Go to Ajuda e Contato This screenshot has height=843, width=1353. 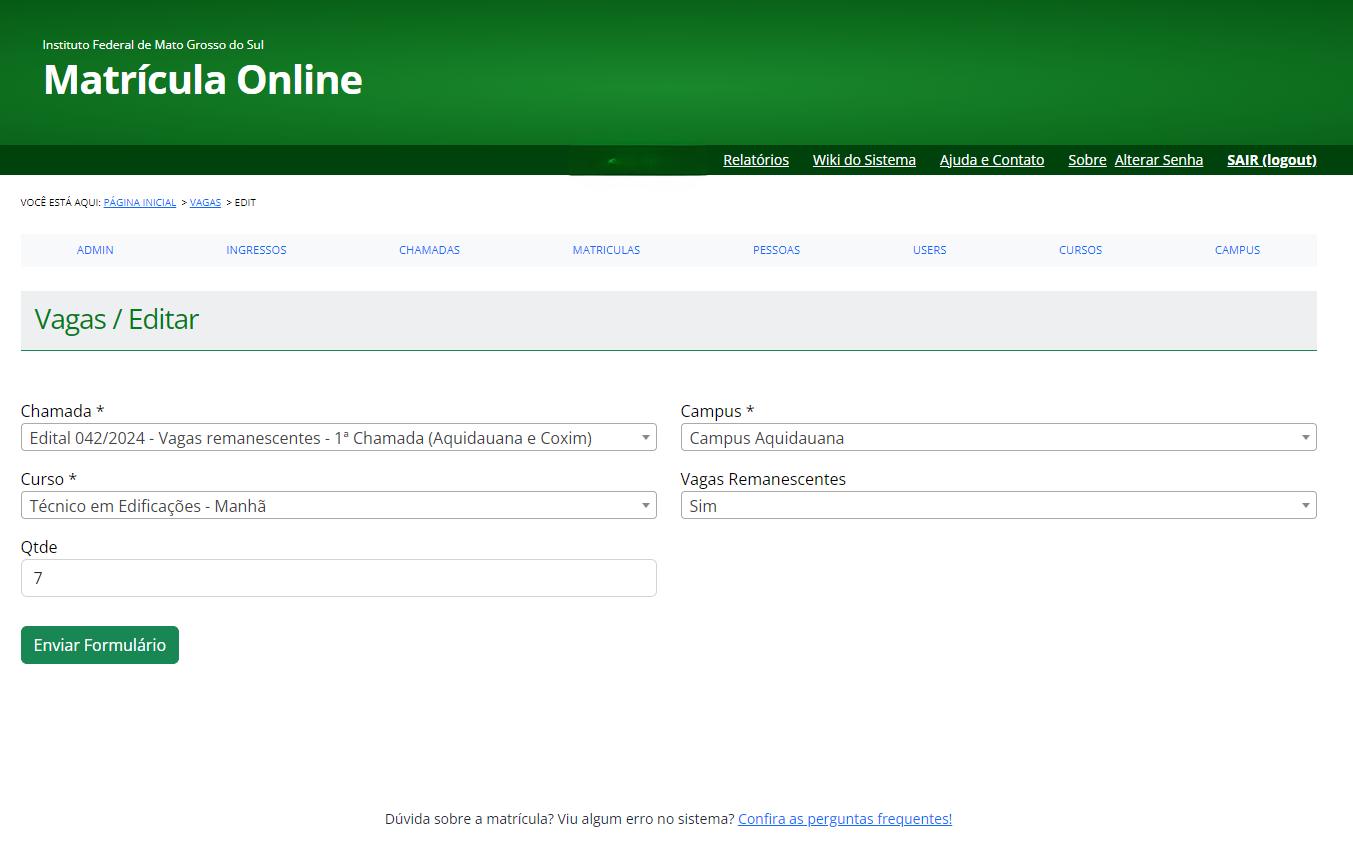[x=992, y=160]
